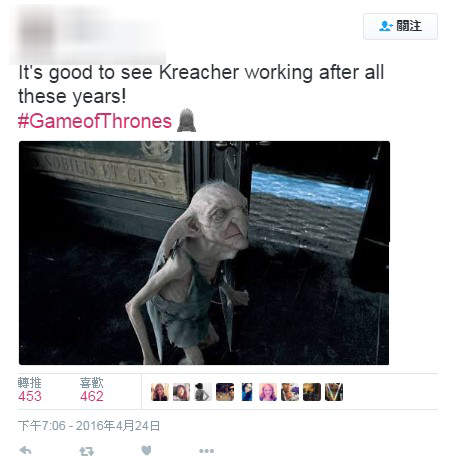Image resolution: width=454 pixels, height=466 pixels.
Task: Open the sixth liker avatar with pink hair
Action: coord(268,392)
